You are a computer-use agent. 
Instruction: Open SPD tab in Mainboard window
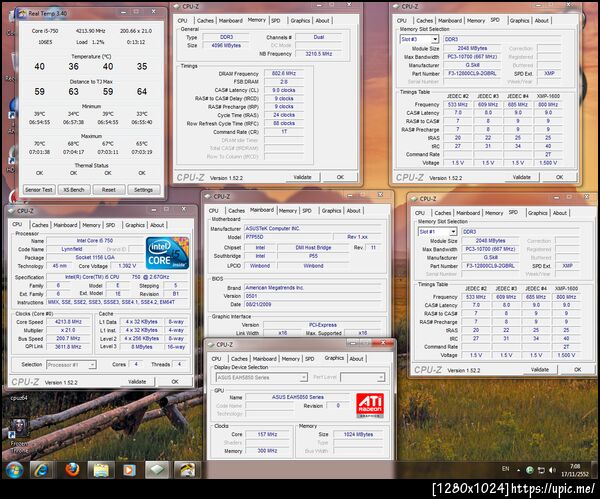[307, 211]
